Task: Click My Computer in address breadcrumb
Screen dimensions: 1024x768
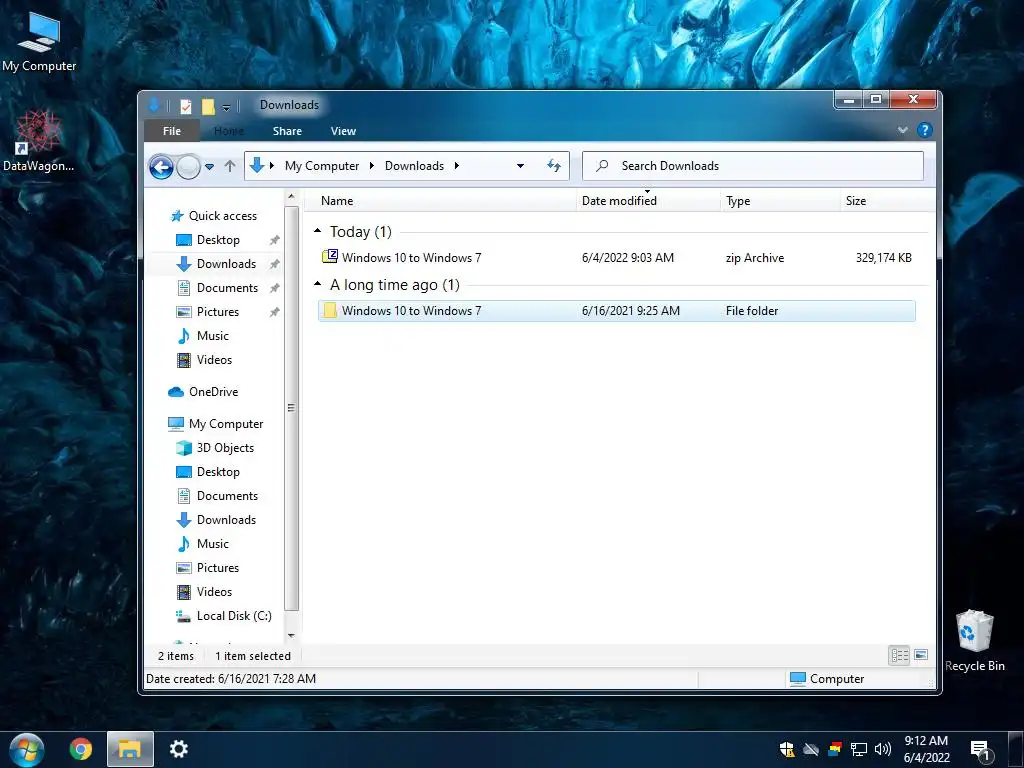Action: (x=322, y=166)
